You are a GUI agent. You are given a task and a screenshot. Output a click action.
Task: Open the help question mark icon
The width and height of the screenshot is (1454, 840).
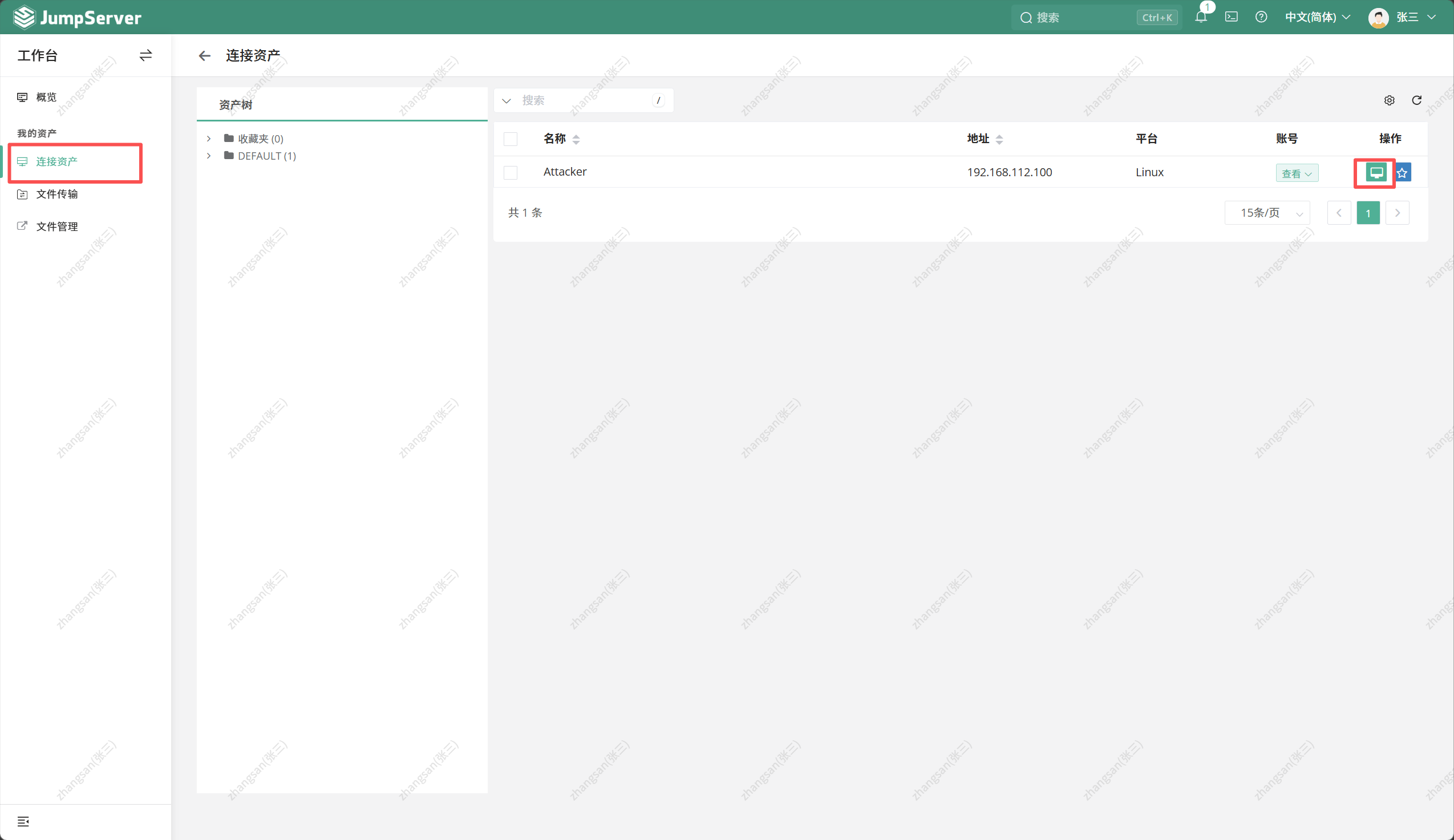(1261, 17)
